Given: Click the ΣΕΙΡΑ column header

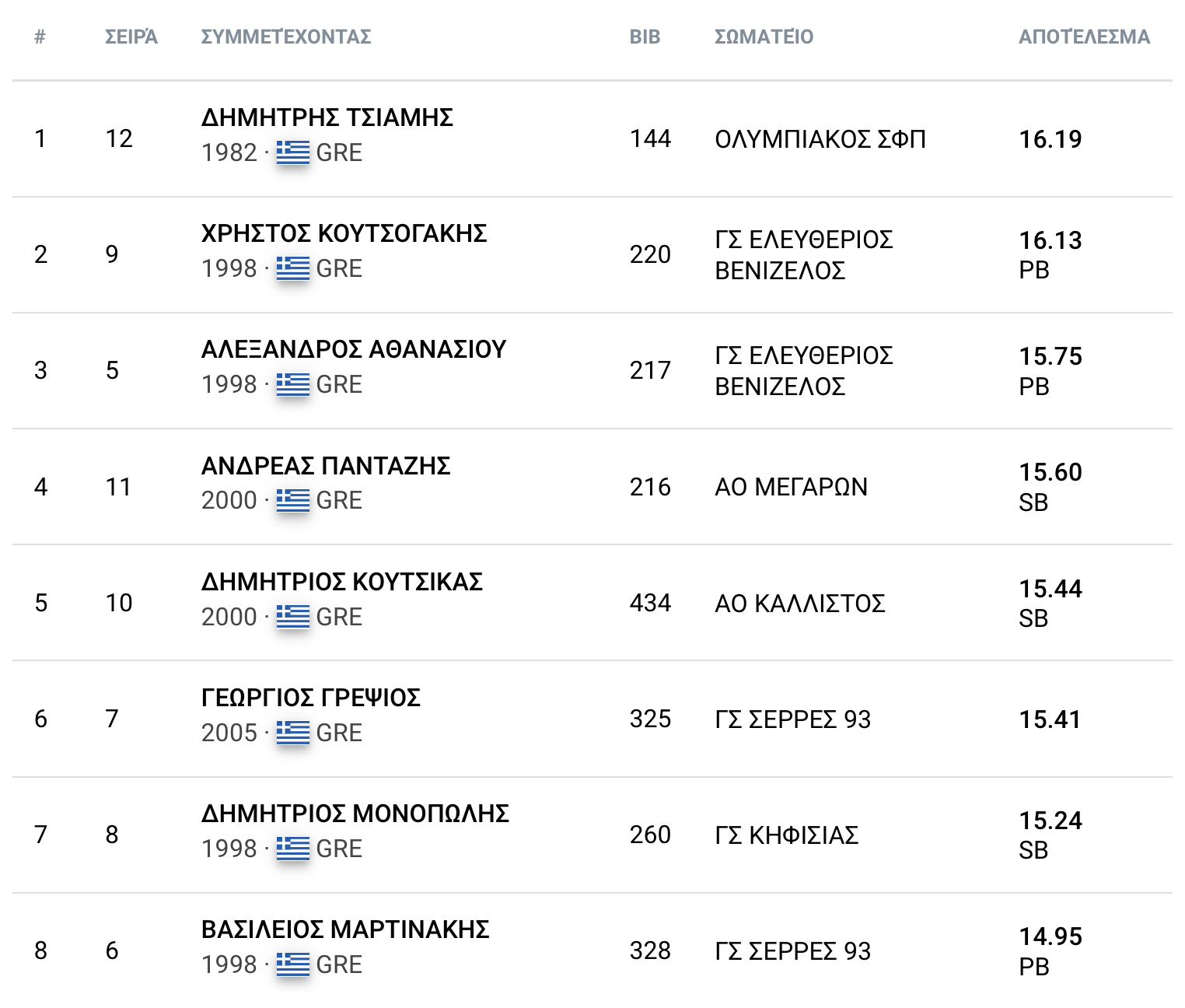Looking at the screenshot, I should pos(131,37).
